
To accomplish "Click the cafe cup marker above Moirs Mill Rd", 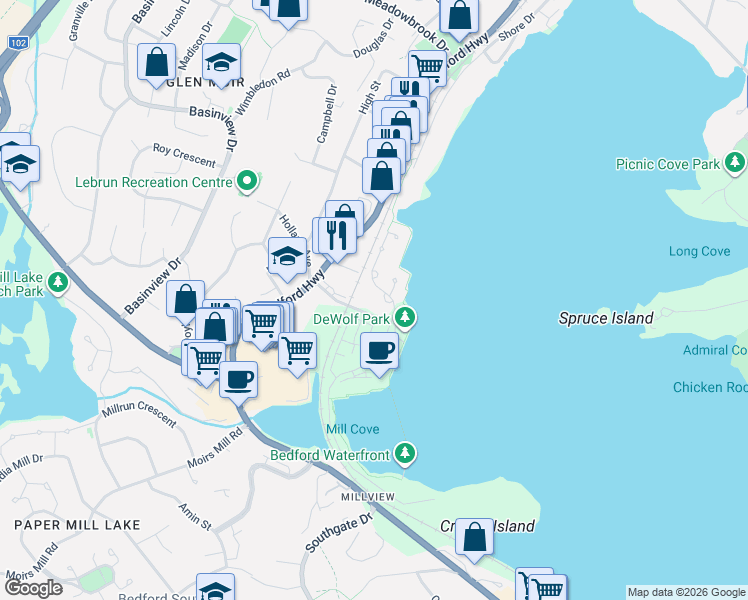I will point(239,383).
